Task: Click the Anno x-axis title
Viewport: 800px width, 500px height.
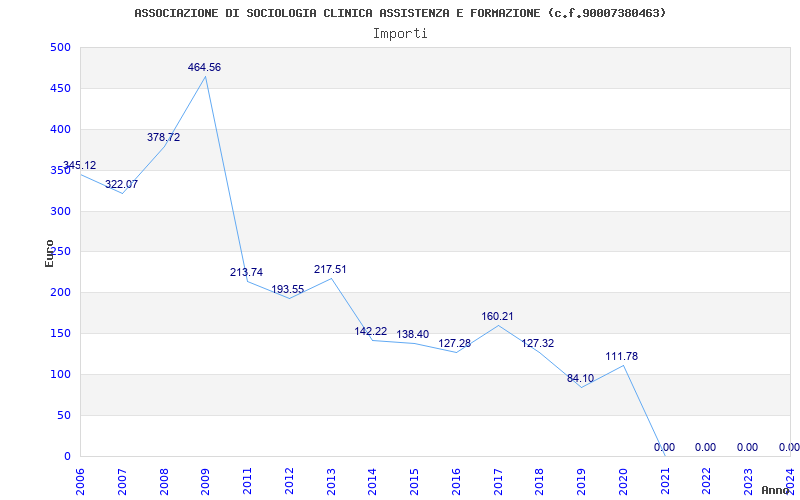Action: click(776, 490)
